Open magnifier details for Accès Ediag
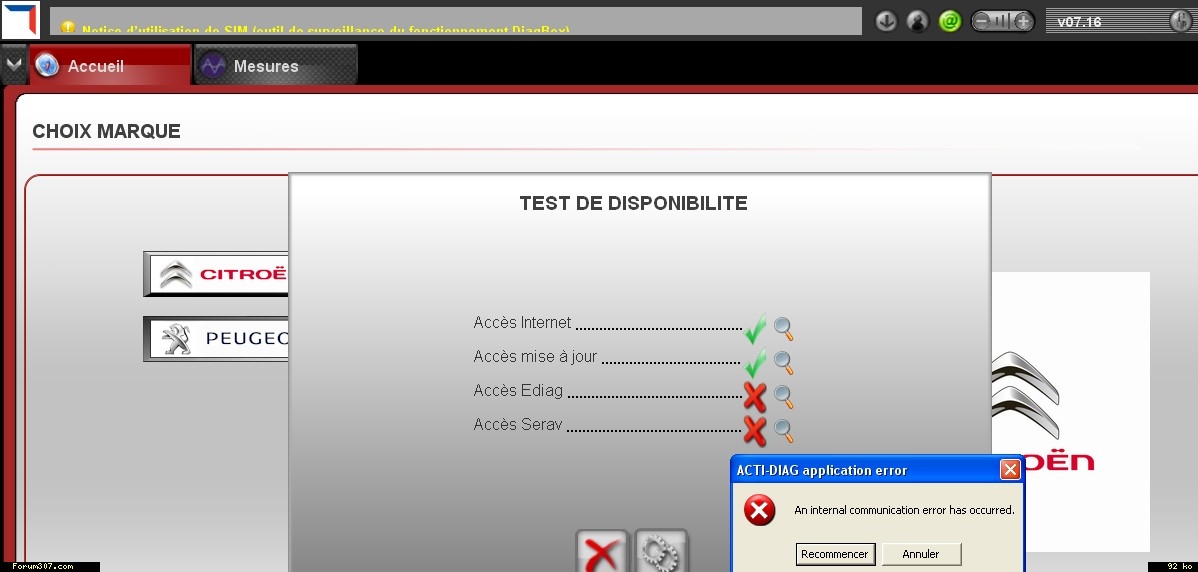1198x572 pixels. [x=783, y=397]
